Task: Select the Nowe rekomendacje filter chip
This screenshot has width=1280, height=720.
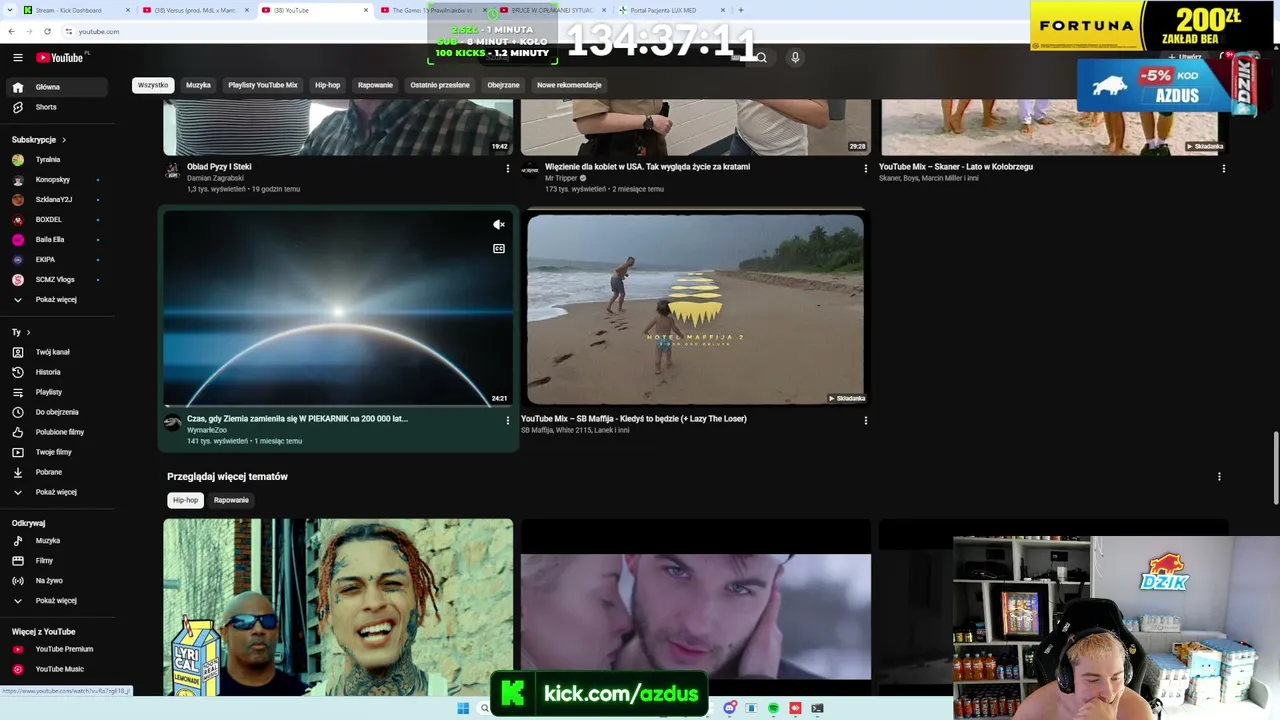Action: 569,85
